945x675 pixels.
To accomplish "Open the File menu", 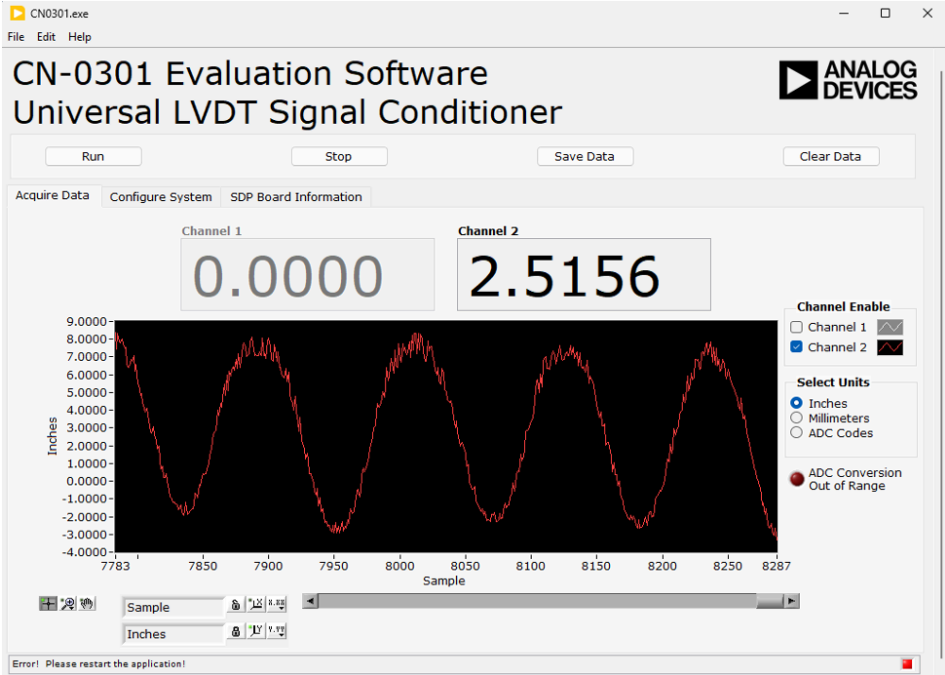I will coord(16,37).
